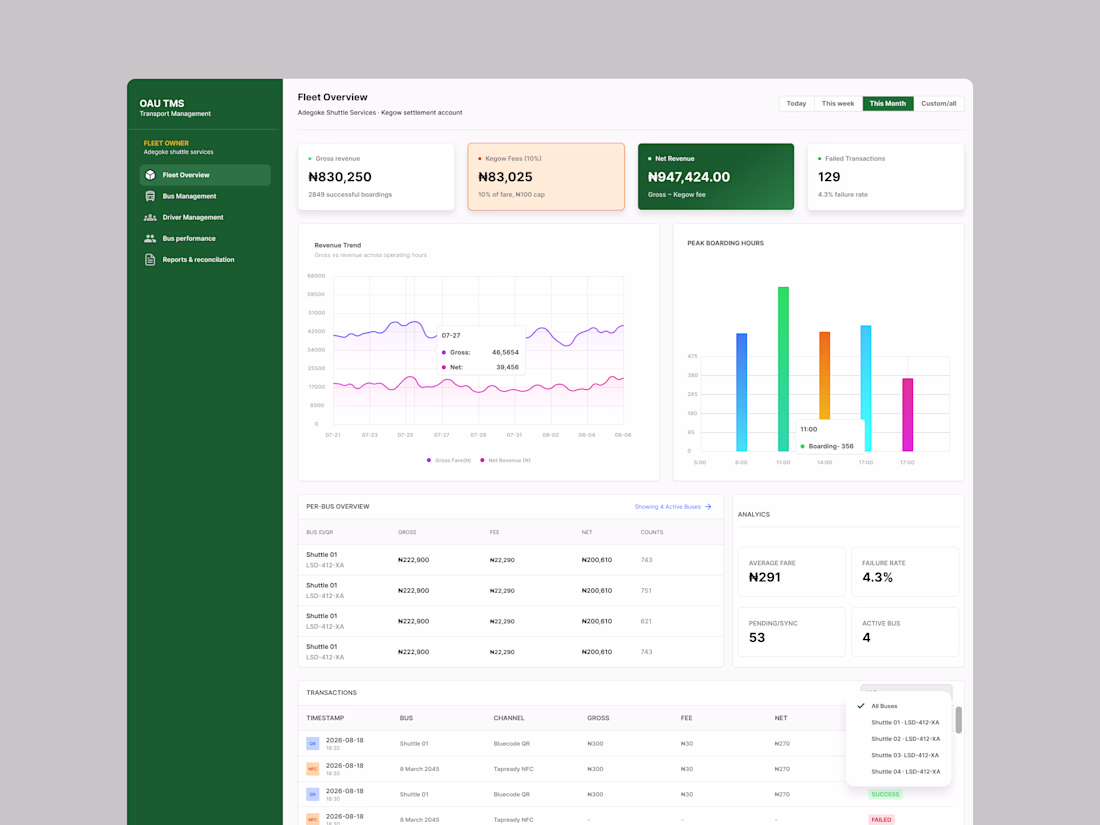Click the Reports & reconciliation document icon
The height and width of the screenshot is (825, 1100).
(150, 260)
